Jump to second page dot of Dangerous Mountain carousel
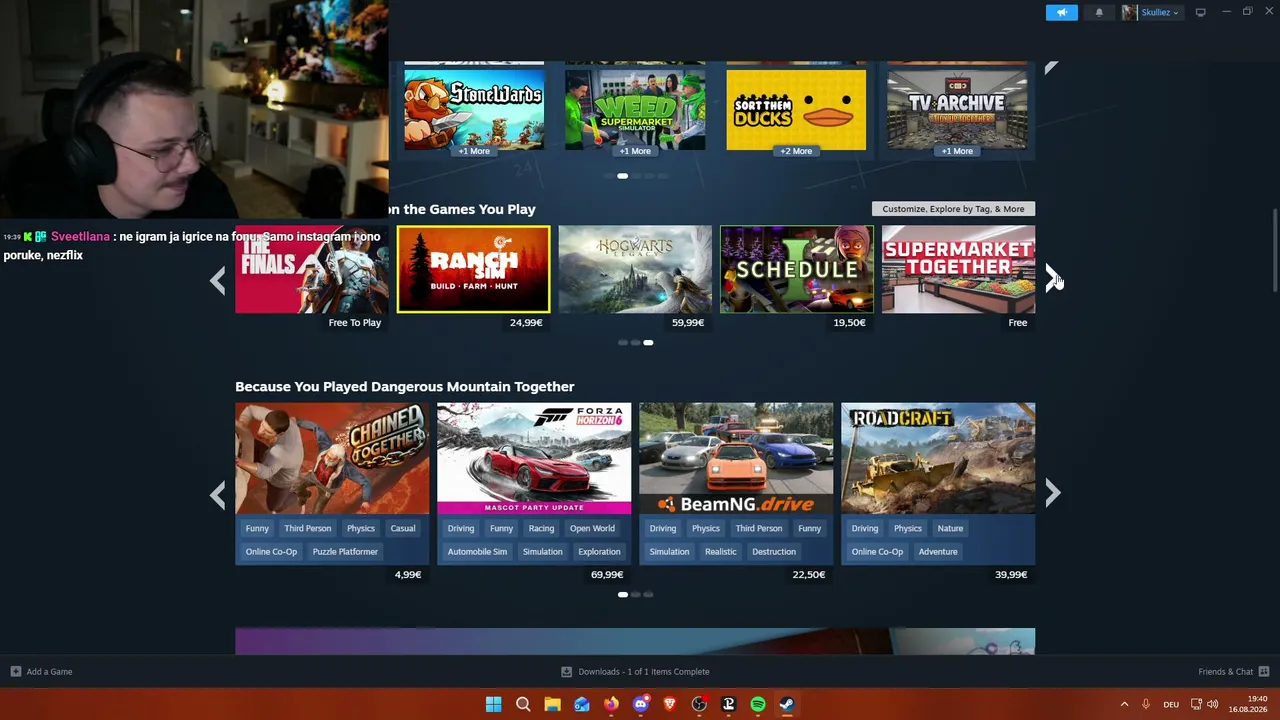The image size is (1280, 720). click(635, 595)
